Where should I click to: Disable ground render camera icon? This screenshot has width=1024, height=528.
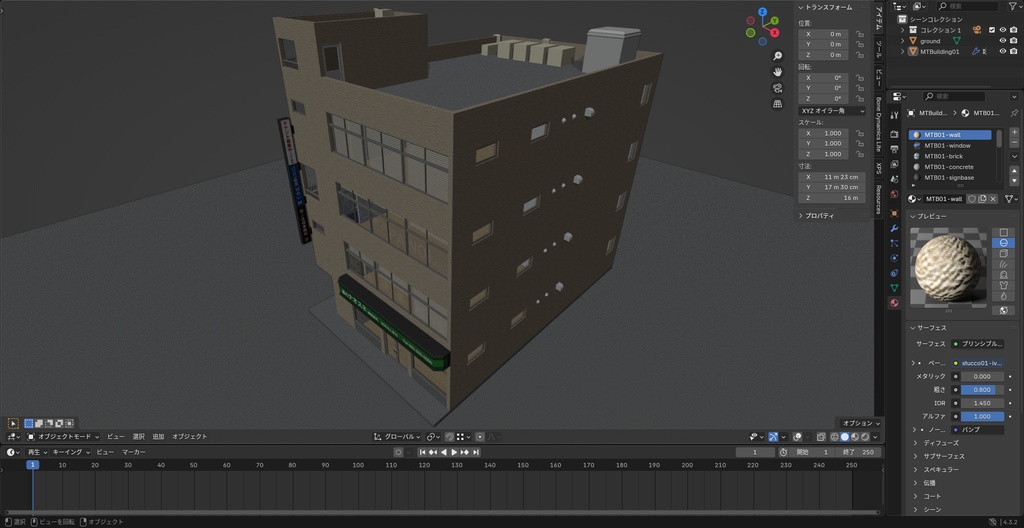(1014, 41)
